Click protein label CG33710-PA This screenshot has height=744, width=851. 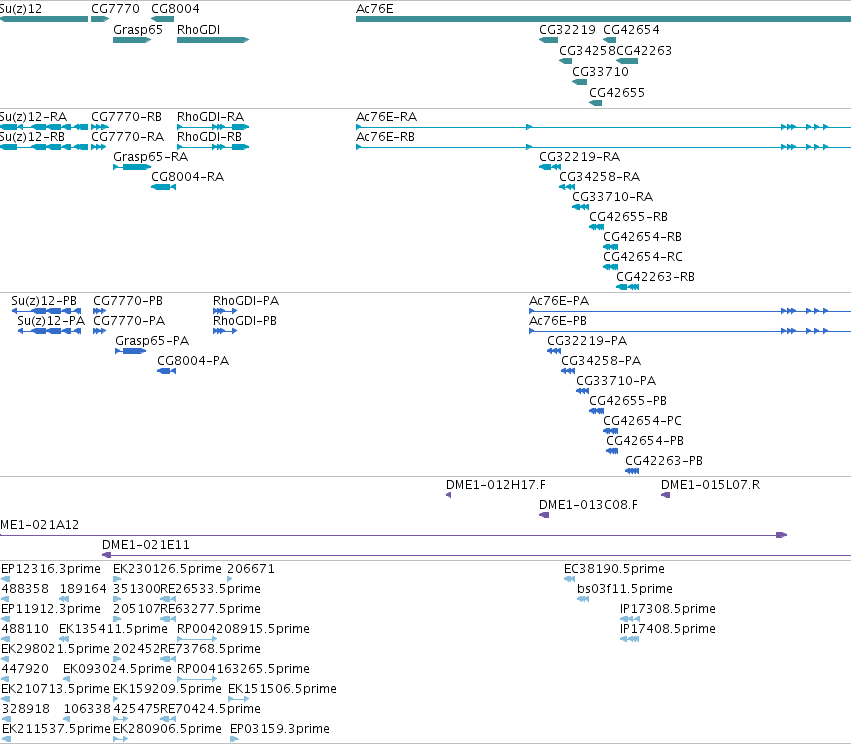click(616, 381)
